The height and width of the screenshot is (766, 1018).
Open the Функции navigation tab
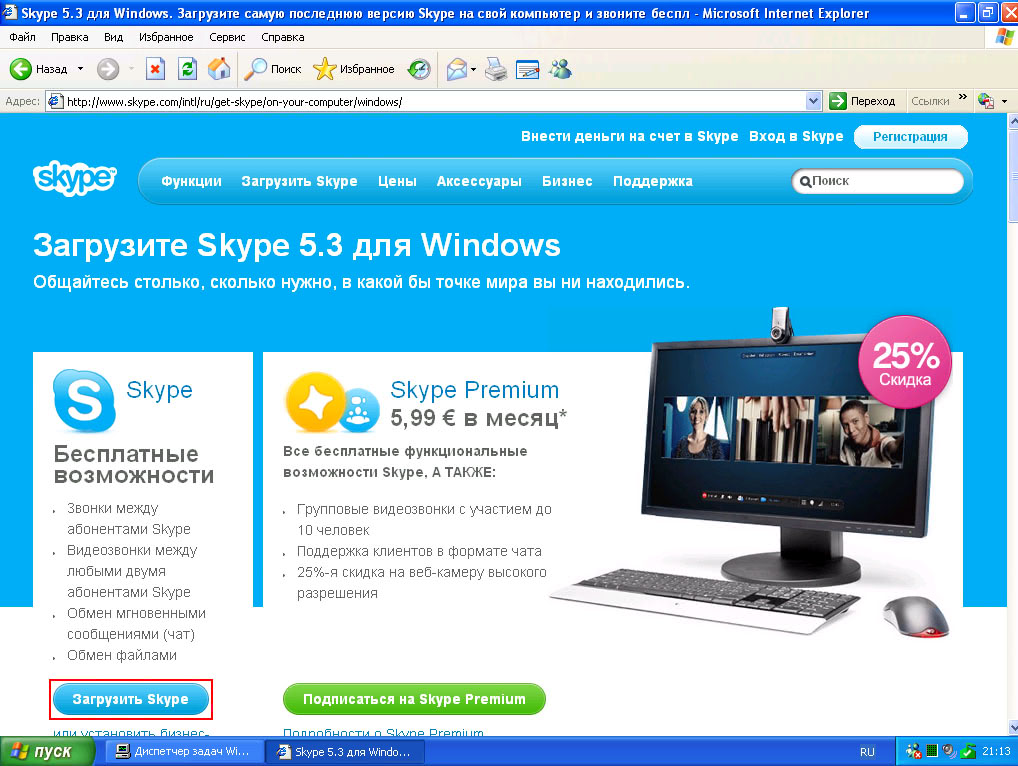tap(192, 181)
